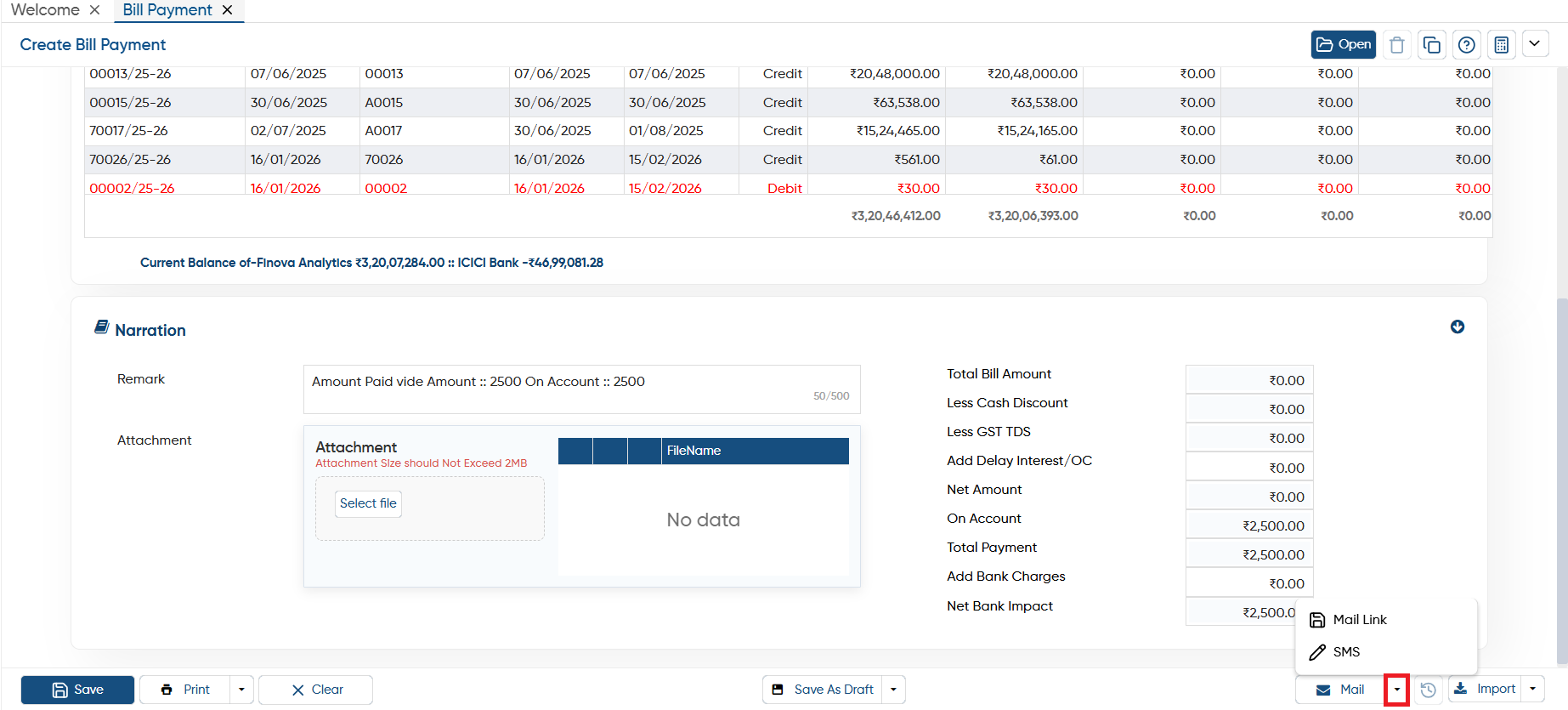Open the help question mark icon
Viewport: 1568px width, 710px height.
[x=1467, y=45]
